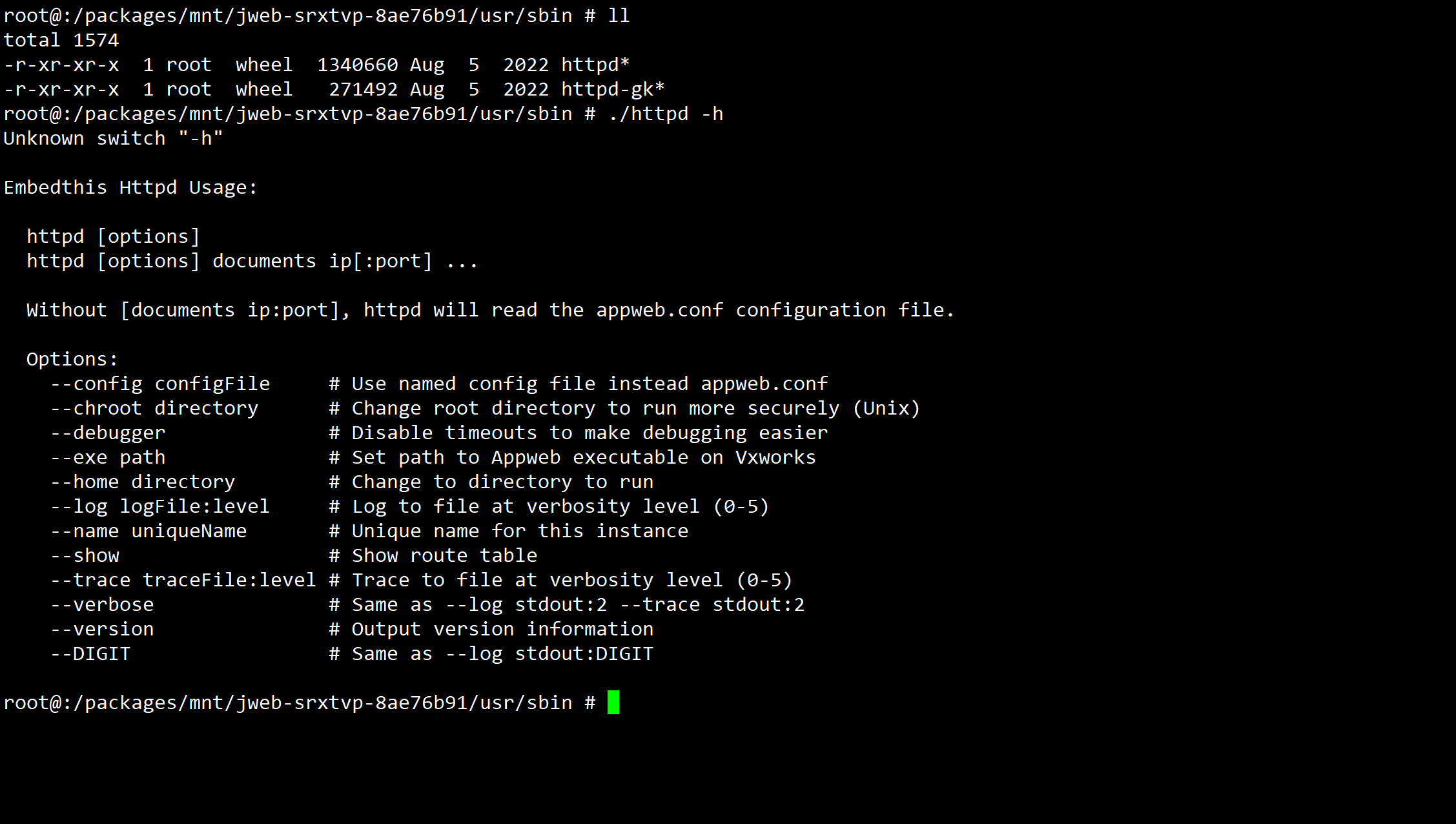Click the --config configFile option
The width and height of the screenshot is (1456, 824).
(x=160, y=384)
